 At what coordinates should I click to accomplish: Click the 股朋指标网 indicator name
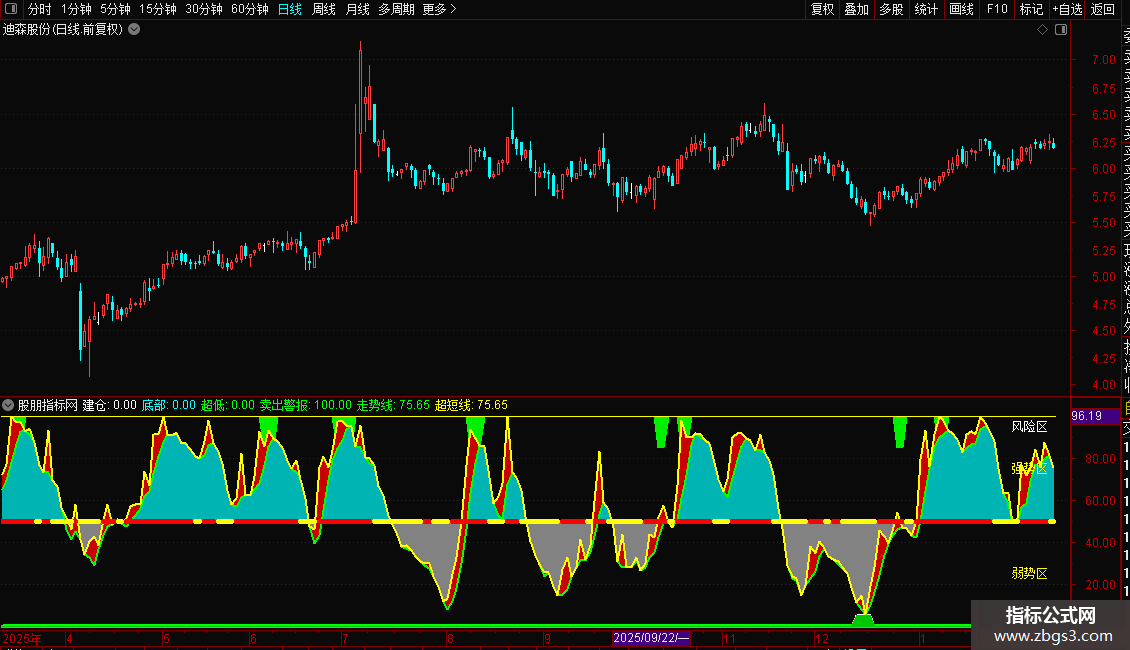(48, 405)
